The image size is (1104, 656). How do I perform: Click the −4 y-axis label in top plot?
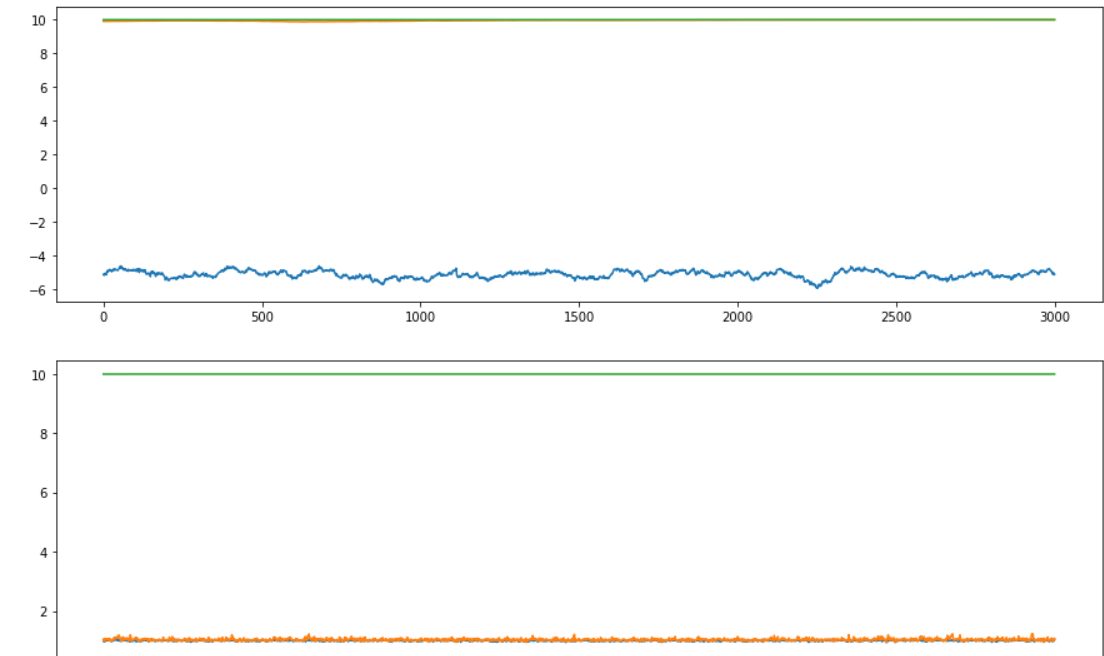point(38,256)
